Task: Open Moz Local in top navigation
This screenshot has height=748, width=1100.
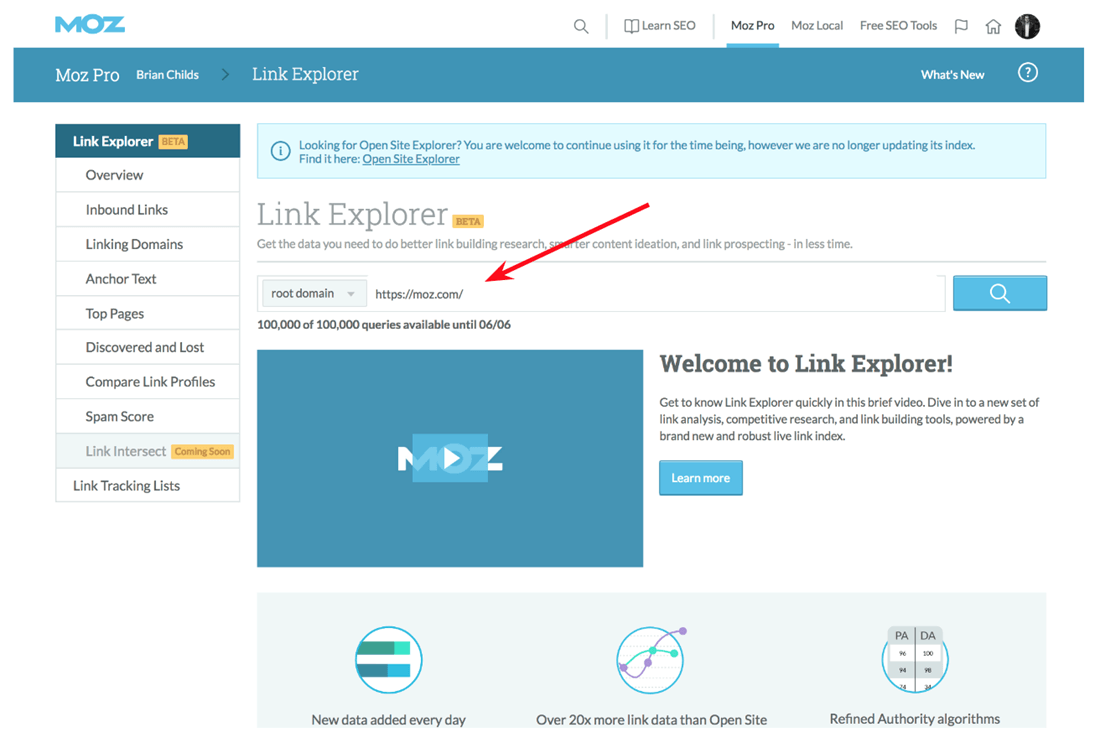Action: 817,26
